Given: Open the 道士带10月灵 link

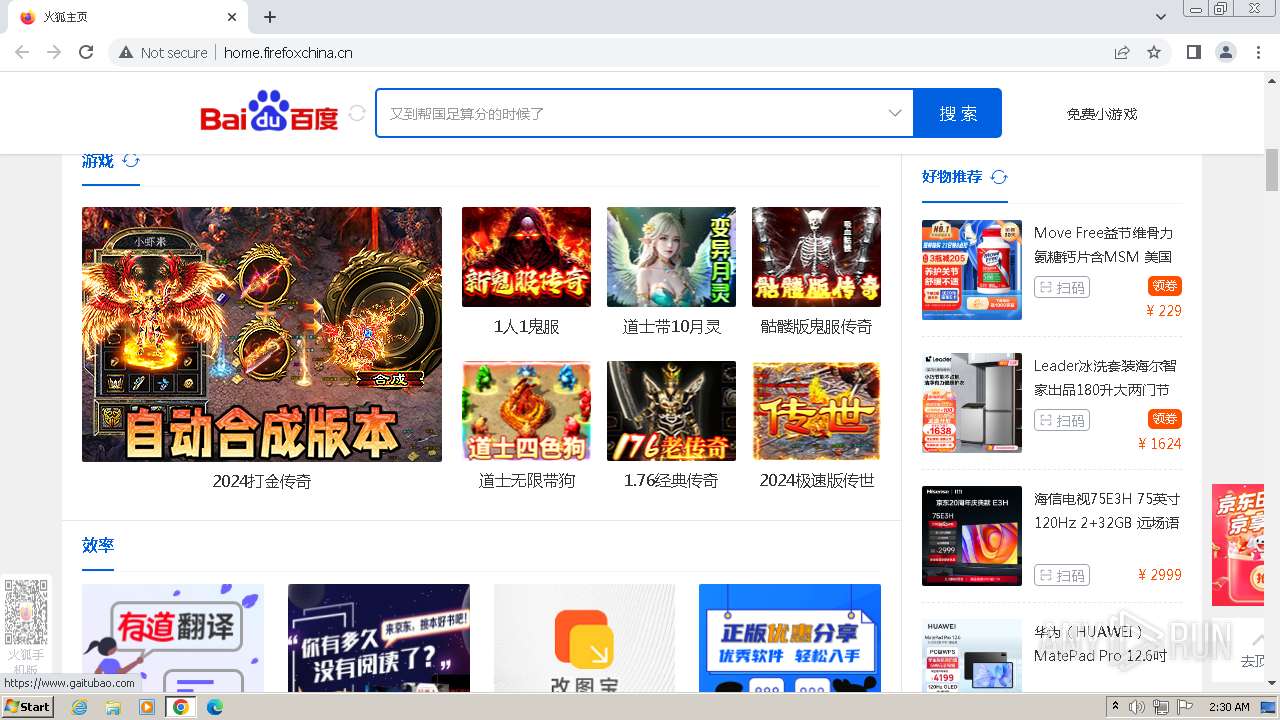Looking at the screenshot, I should [671, 327].
